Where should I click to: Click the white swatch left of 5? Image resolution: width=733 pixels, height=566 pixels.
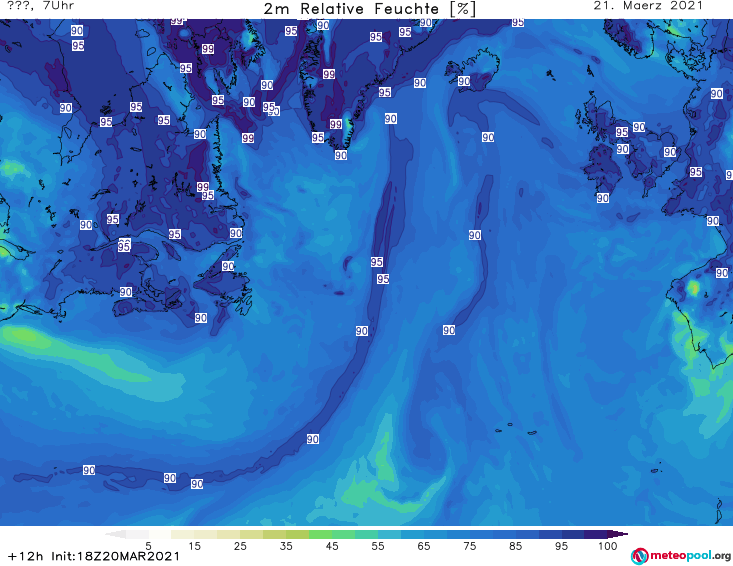[137, 534]
